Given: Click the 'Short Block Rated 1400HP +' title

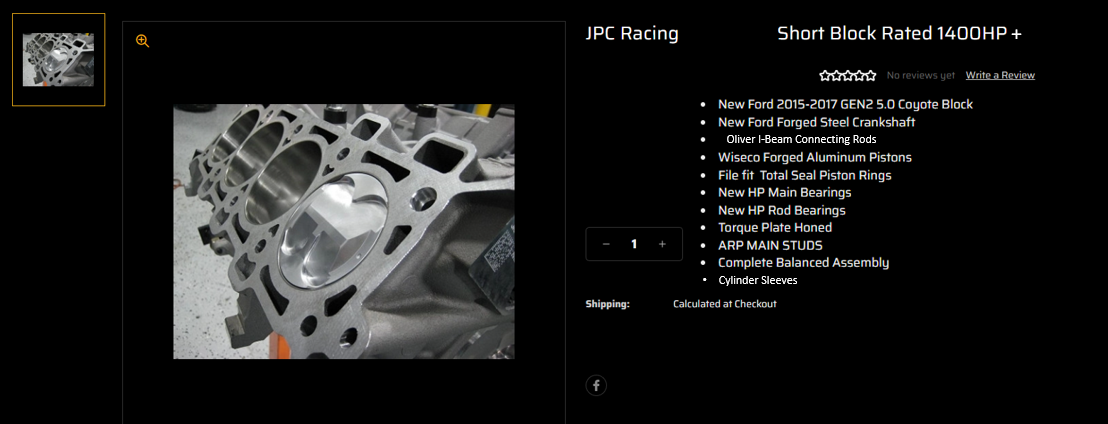Looking at the screenshot, I should [900, 34].
